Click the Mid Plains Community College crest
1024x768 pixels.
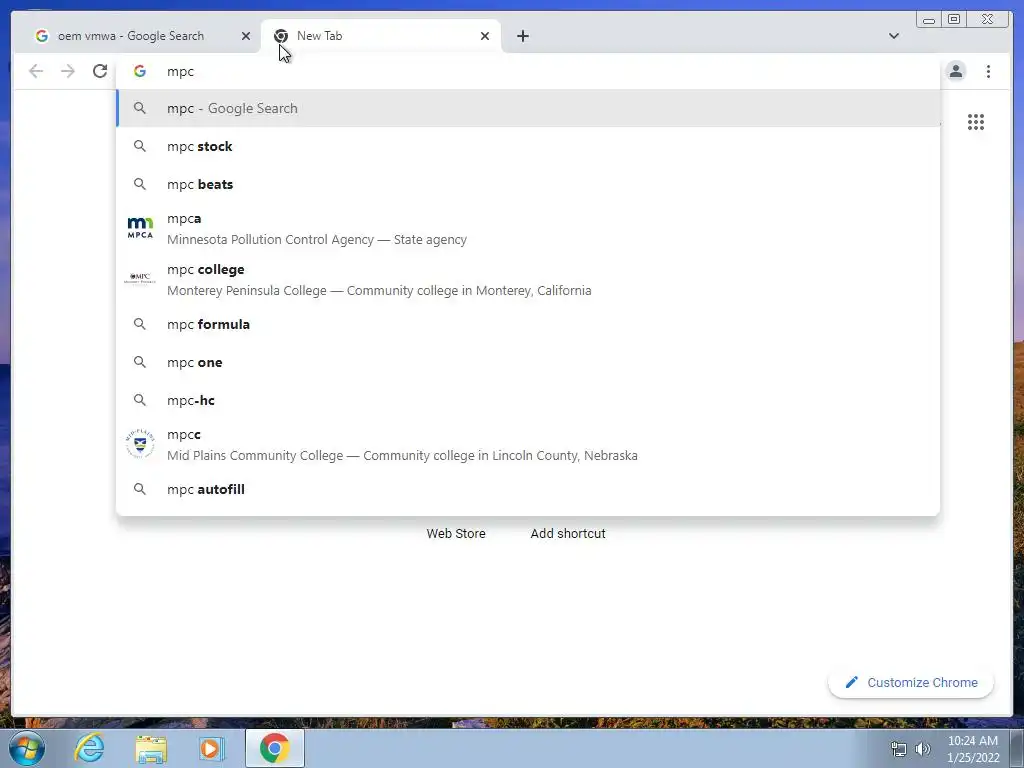tap(140, 444)
